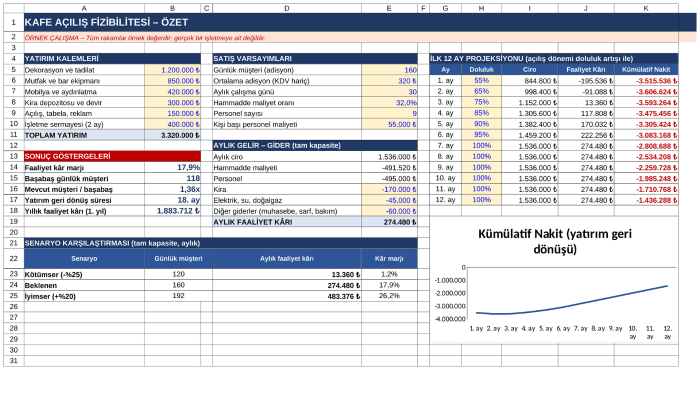Select Yıllık faaliyet kârı value 1.883.712 ₺
Screen dimensions: 700x394
coord(173,211)
